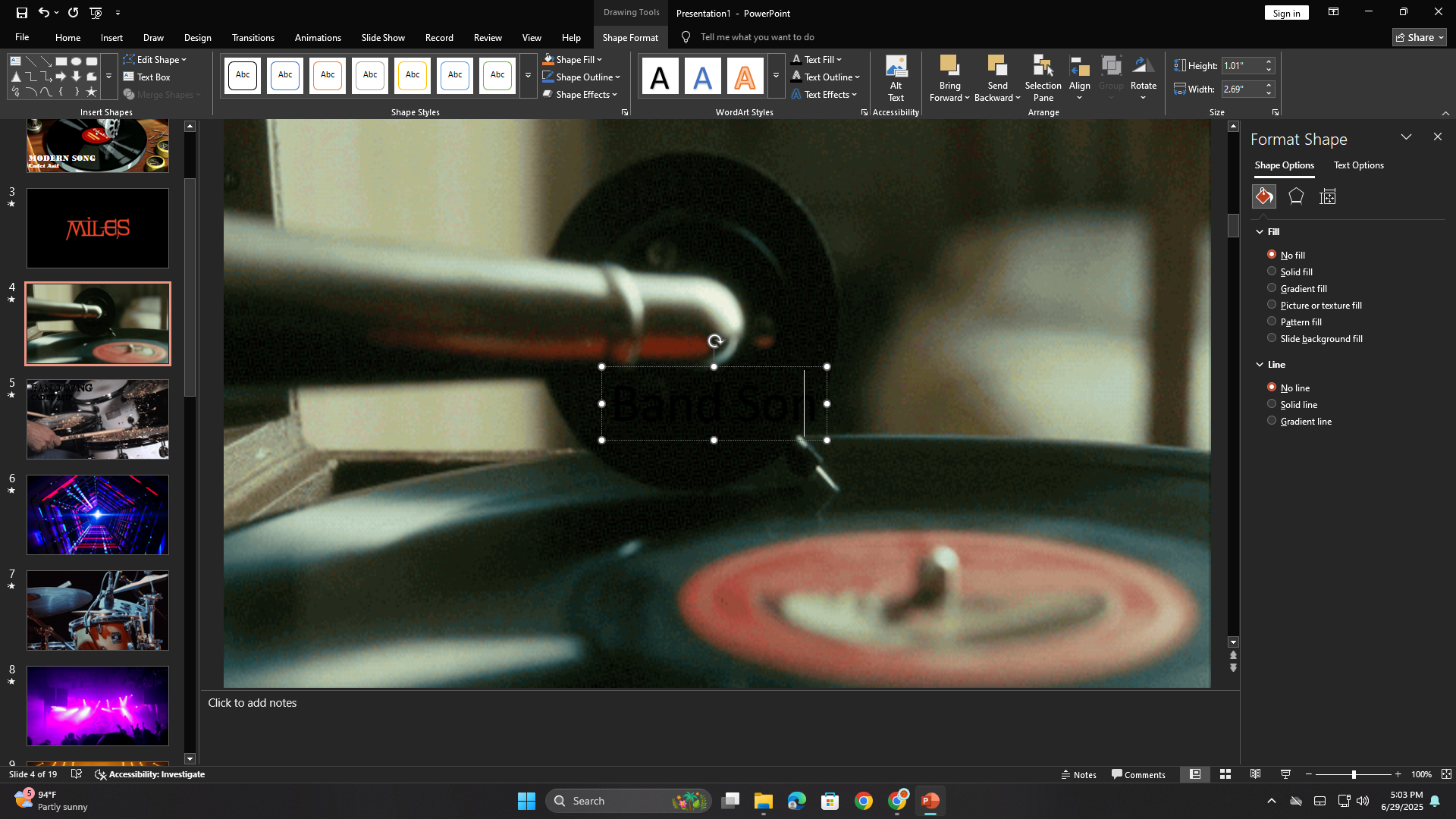Image resolution: width=1456 pixels, height=819 pixels.
Task: Click the Redo repeat icon
Action: 73,13
